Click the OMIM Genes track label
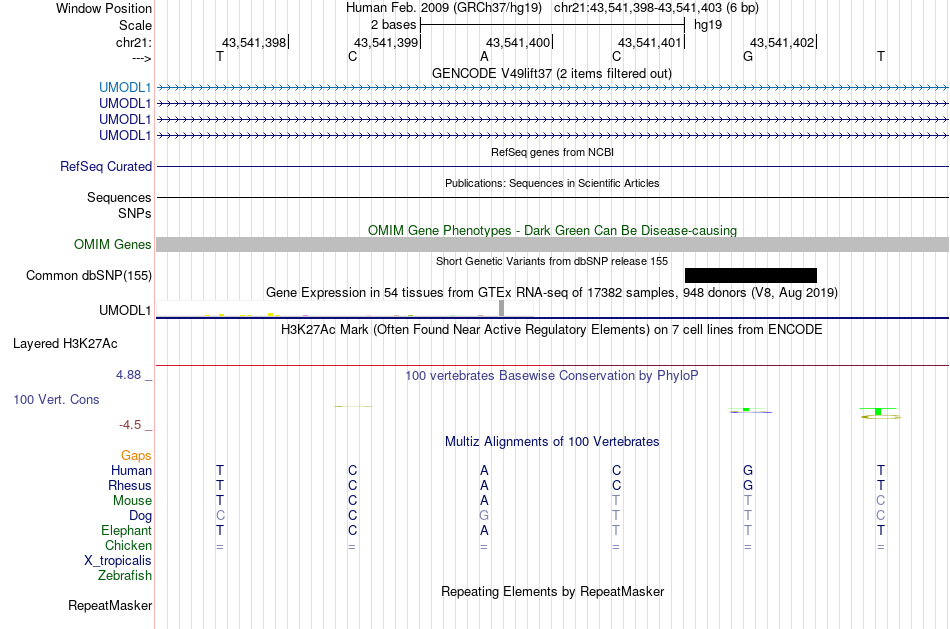This screenshot has width=950, height=629. point(113,245)
